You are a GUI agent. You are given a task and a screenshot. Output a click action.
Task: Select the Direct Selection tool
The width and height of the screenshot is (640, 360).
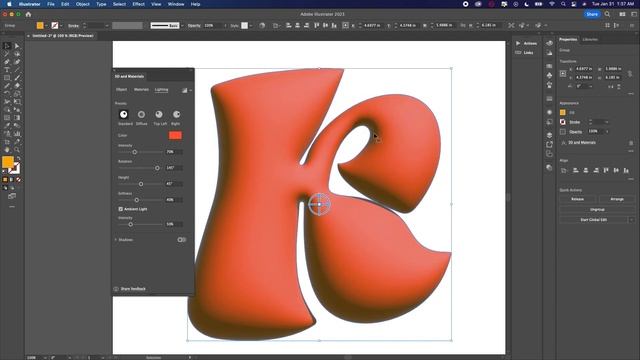pos(17,46)
